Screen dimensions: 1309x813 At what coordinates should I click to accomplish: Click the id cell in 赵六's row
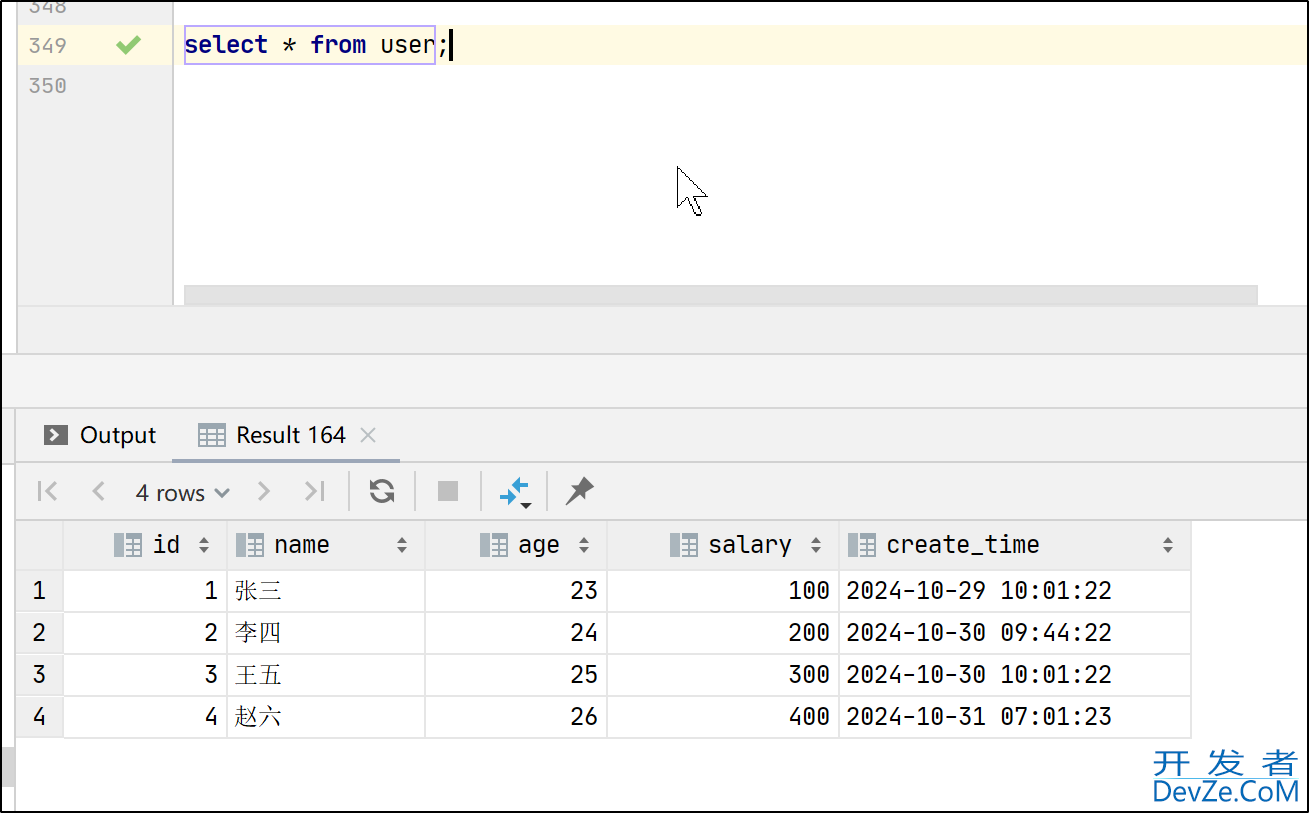pos(145,717)
